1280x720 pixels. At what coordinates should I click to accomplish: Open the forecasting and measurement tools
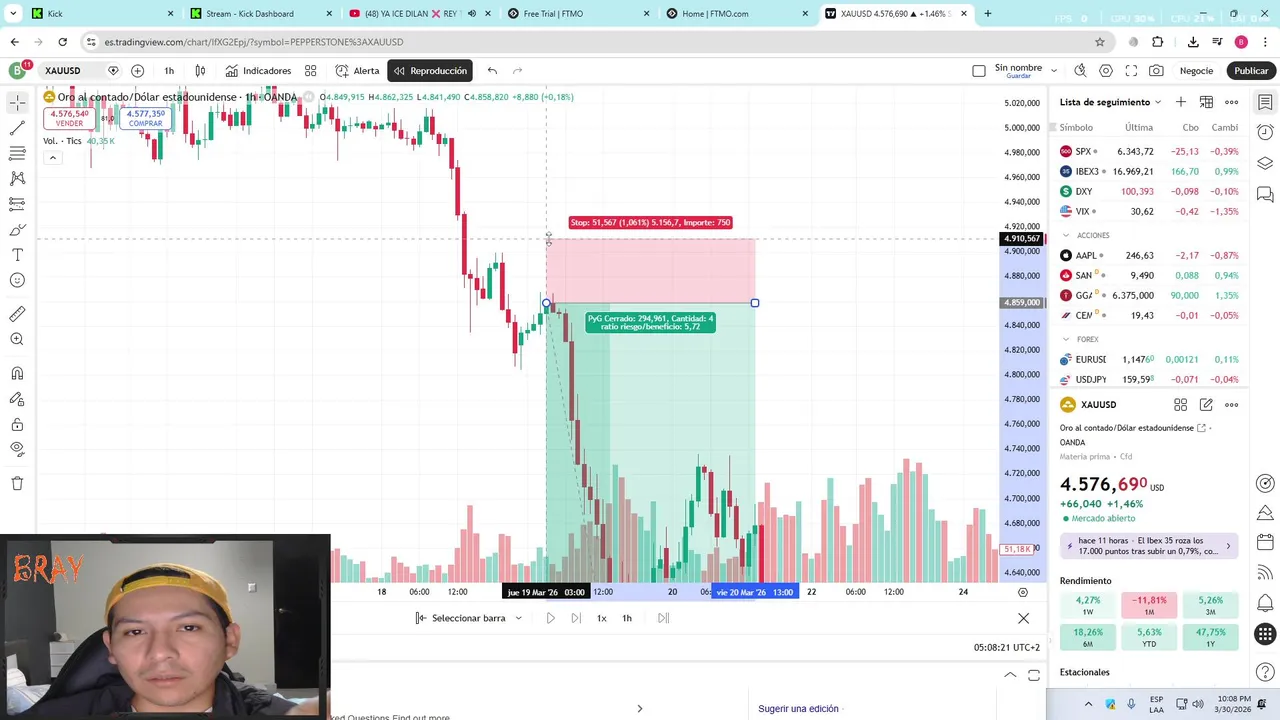pyautogui.click(x=17, y=203)
